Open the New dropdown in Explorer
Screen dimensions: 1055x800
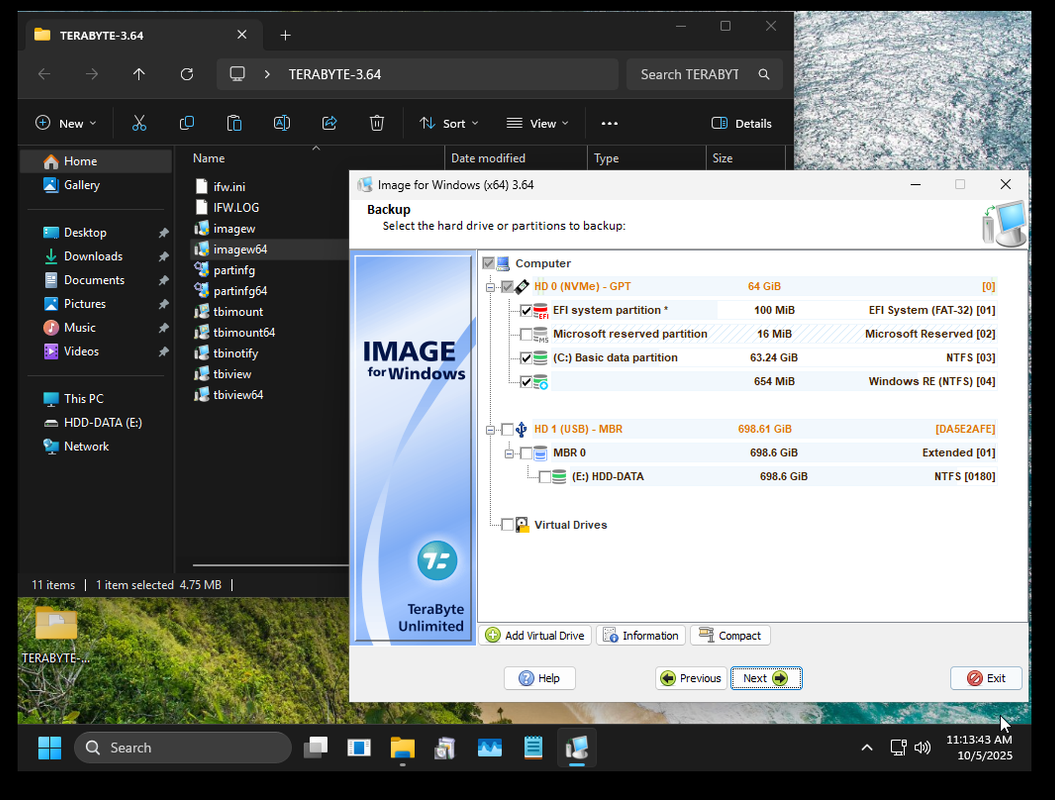[x=66, y=123]
